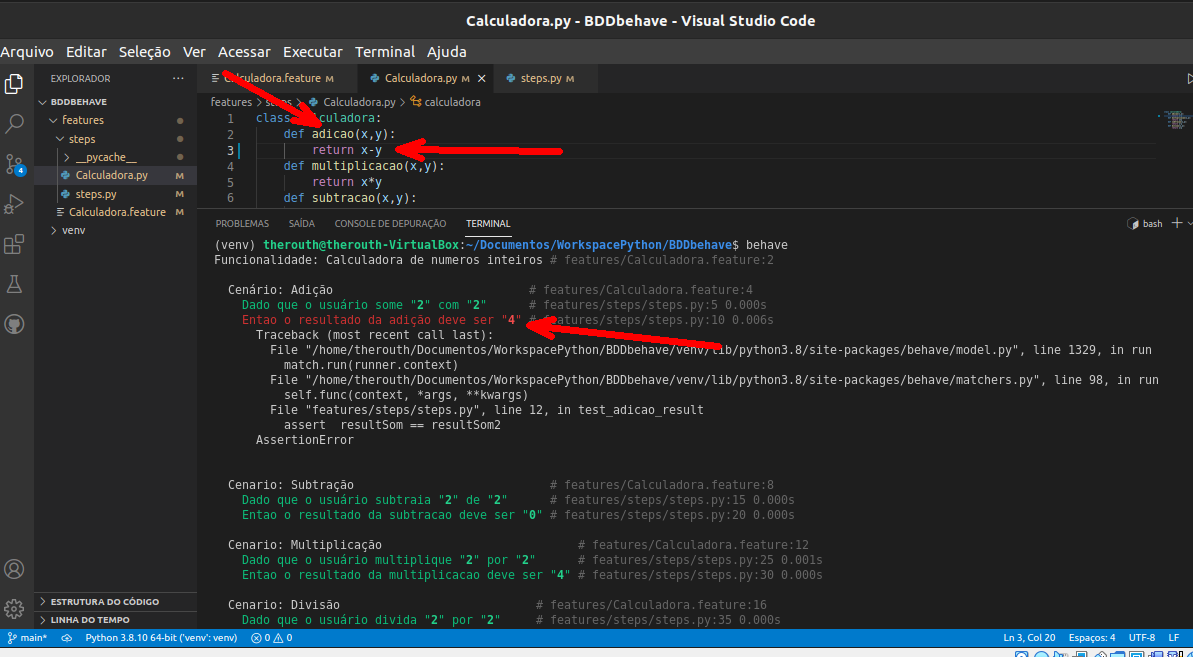Click the Testing flask icon in sidebar

[13, 284]
